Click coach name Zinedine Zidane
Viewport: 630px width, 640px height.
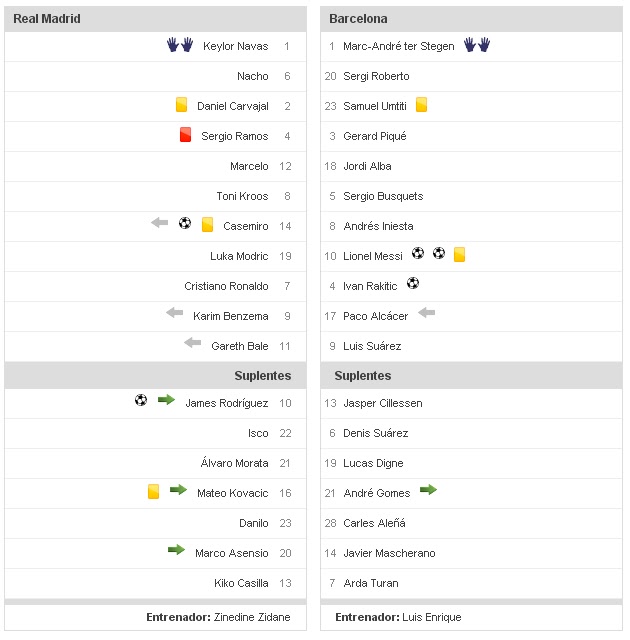coord(252,617)
